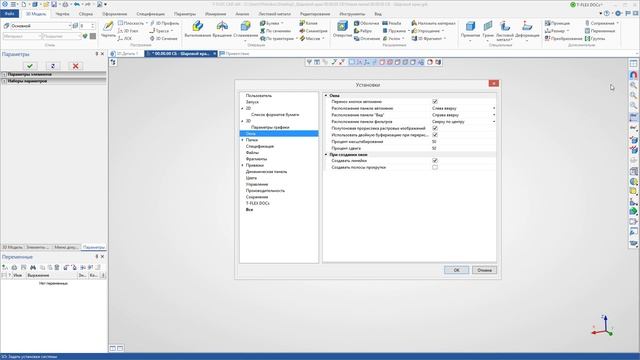Click the Выталкивание (Extrude) tool icon
The height and width of the screenshot is (360, 640).
coord(198,27)
